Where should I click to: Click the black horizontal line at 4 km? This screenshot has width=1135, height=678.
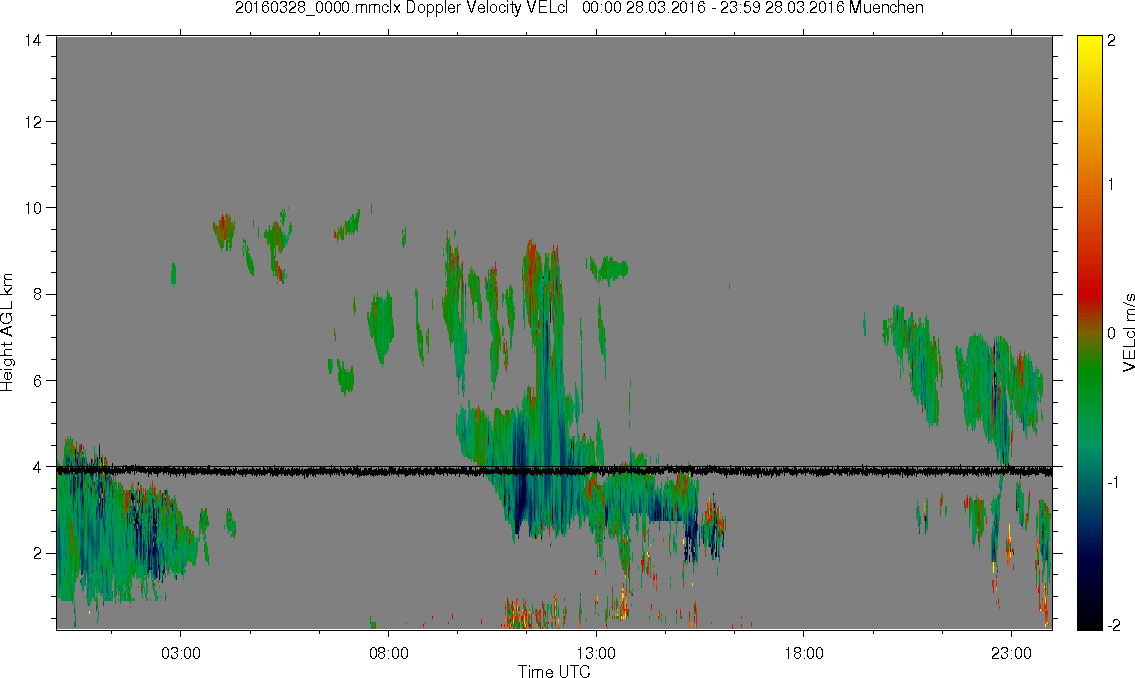pyautogui.click(x=554, y=470)
